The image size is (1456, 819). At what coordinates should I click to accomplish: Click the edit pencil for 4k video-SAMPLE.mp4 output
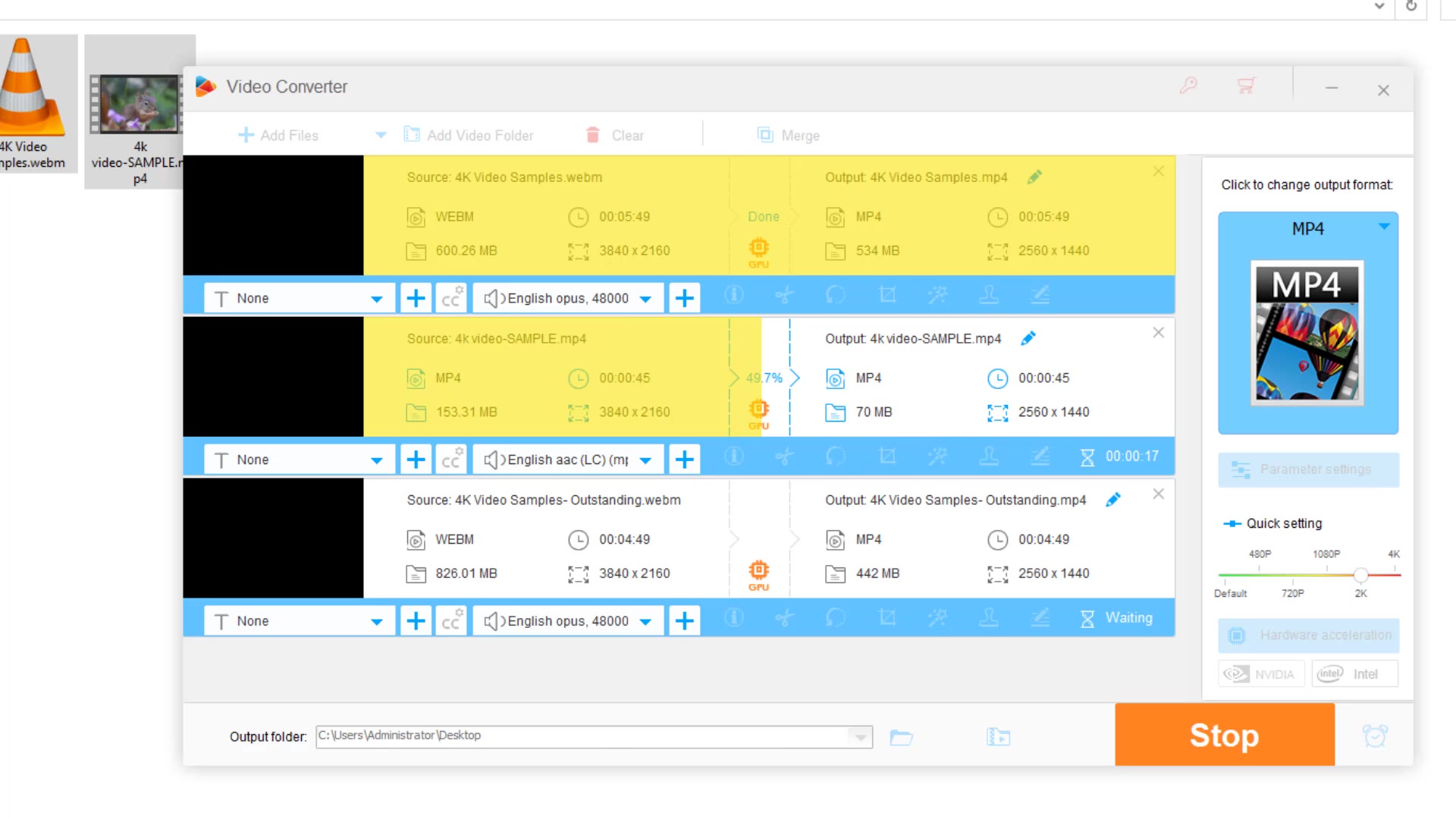[x=1028, y=338]
